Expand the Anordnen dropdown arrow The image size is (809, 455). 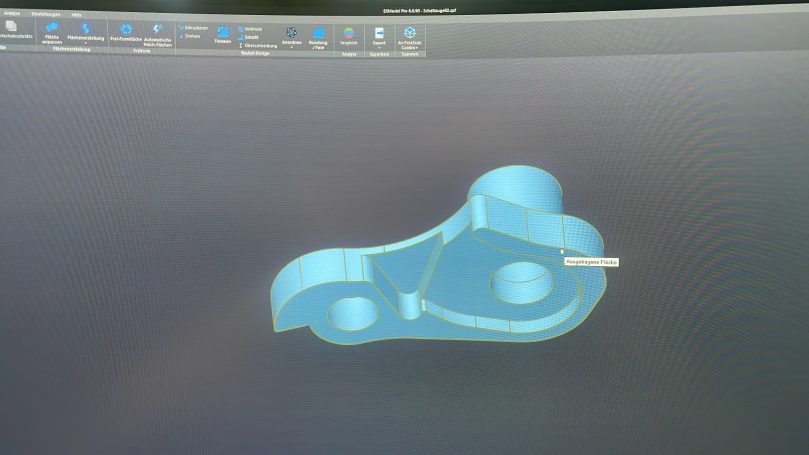[x=292, y=48]
